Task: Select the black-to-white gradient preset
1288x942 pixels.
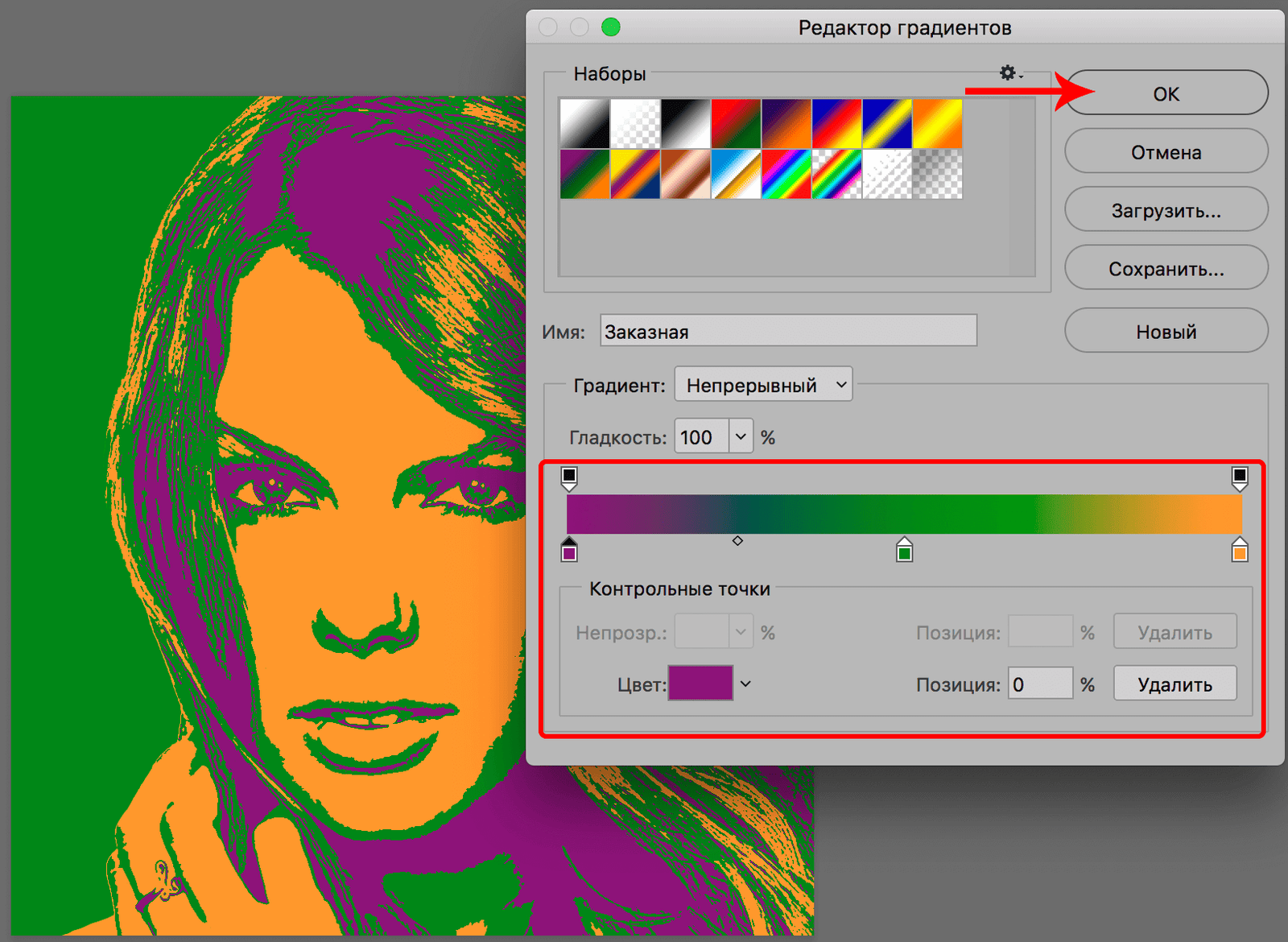Action: click(686, 122)
